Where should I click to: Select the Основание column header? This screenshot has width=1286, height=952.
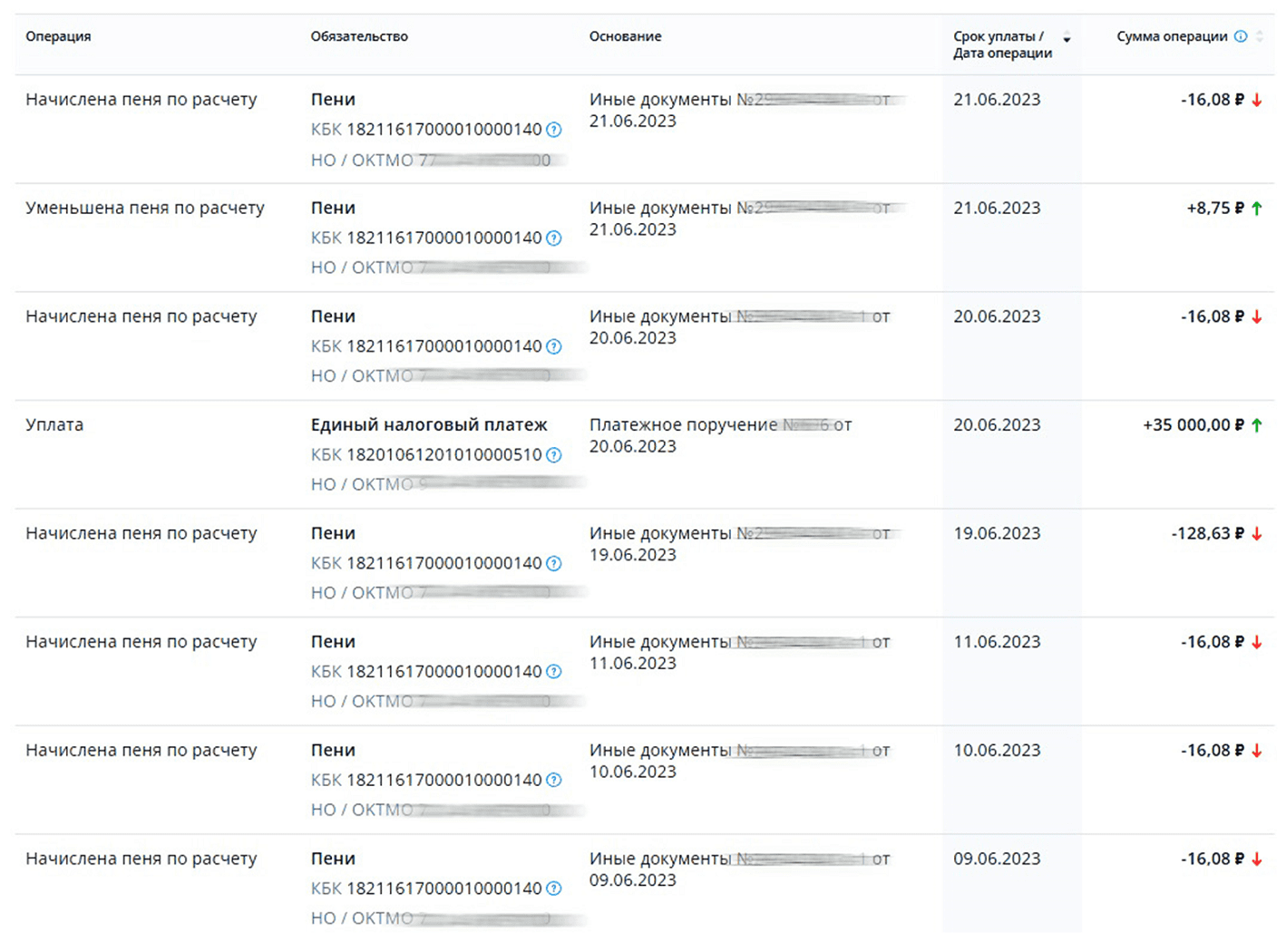point(625,37)
